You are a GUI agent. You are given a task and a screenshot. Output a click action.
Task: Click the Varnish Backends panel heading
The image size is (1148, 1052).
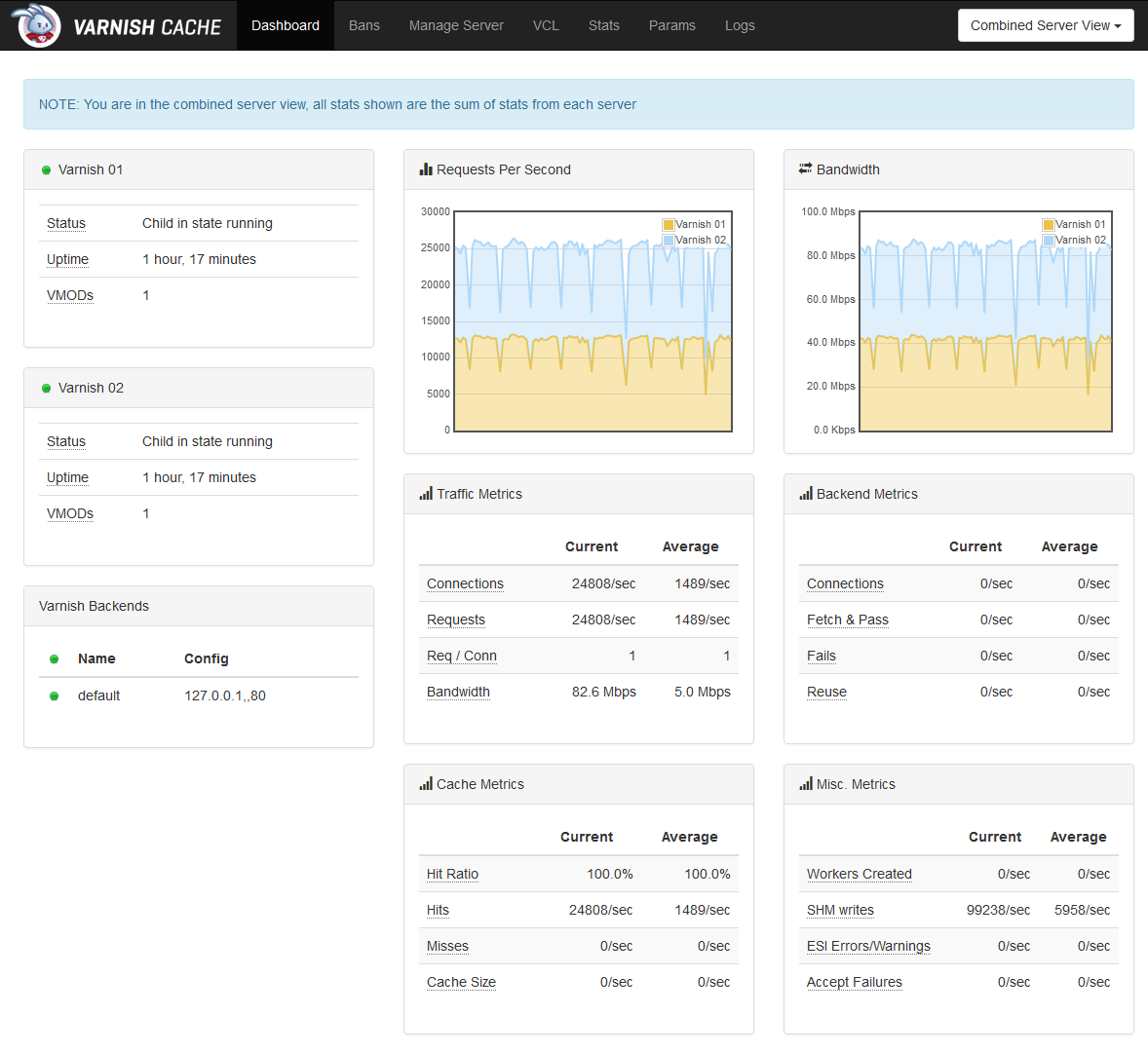click(x=199, y=606)
